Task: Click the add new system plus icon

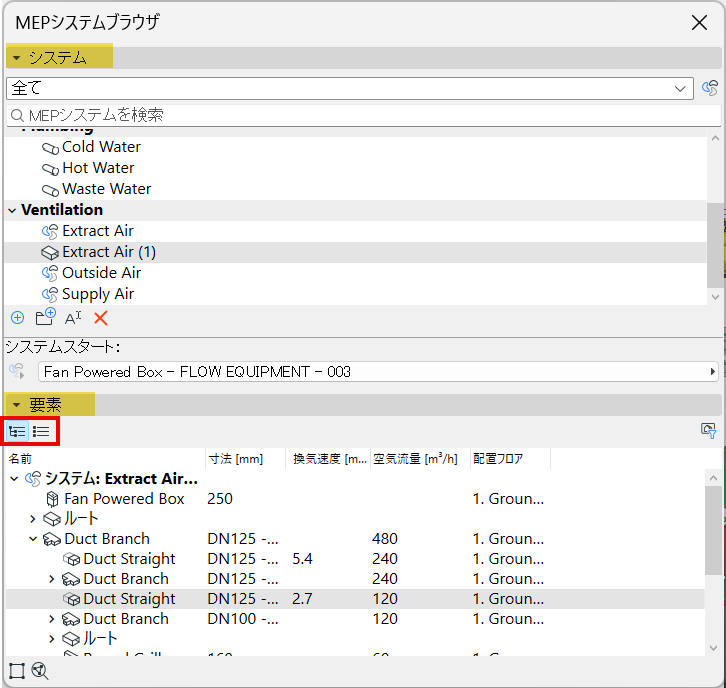Action: [18, 318]
